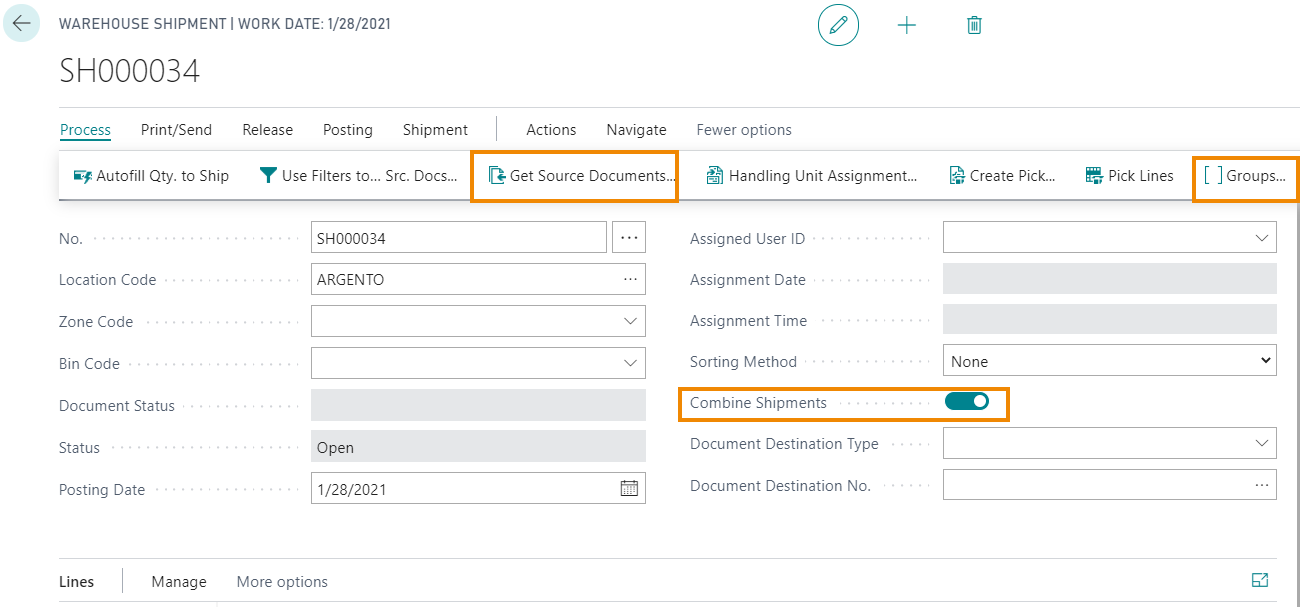Open the Document Destination Type dropdown
Screen dimensions: 1300x607
[x=1262, y=443]
